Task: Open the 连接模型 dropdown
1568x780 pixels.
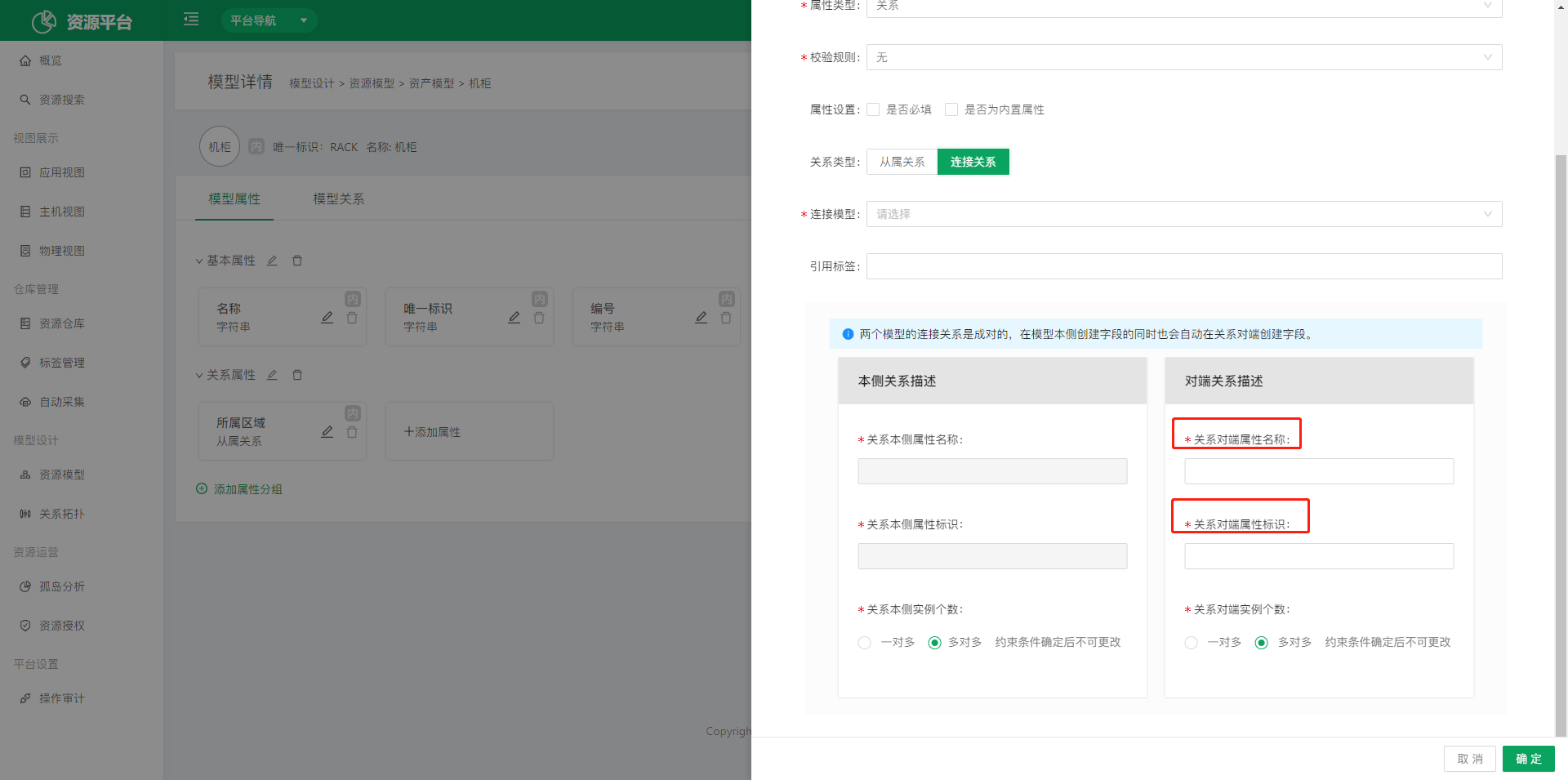Action: click(1184, 214)
